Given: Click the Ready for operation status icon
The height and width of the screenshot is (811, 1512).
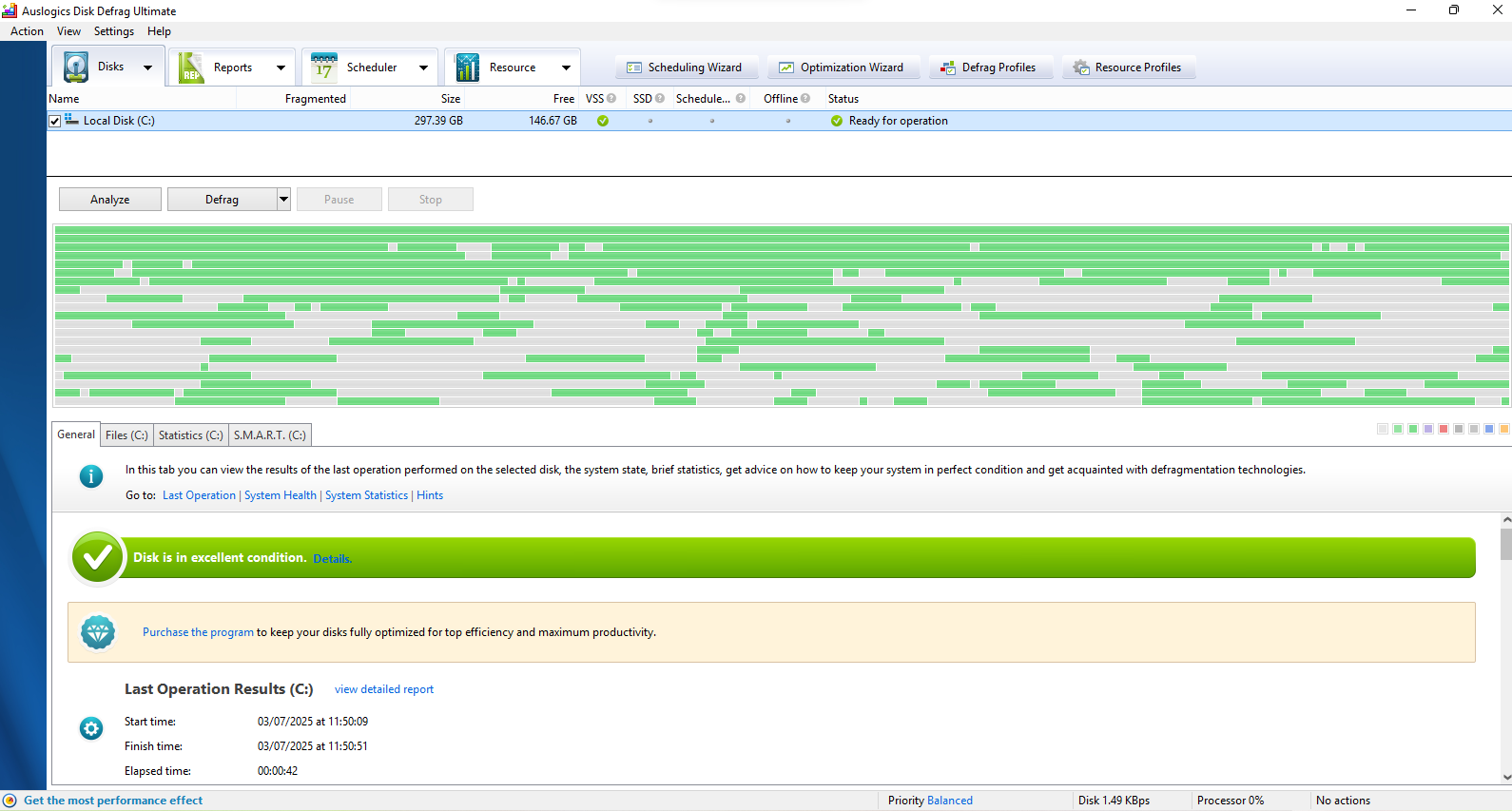Looking at the screenshot, I should (837, 121).
